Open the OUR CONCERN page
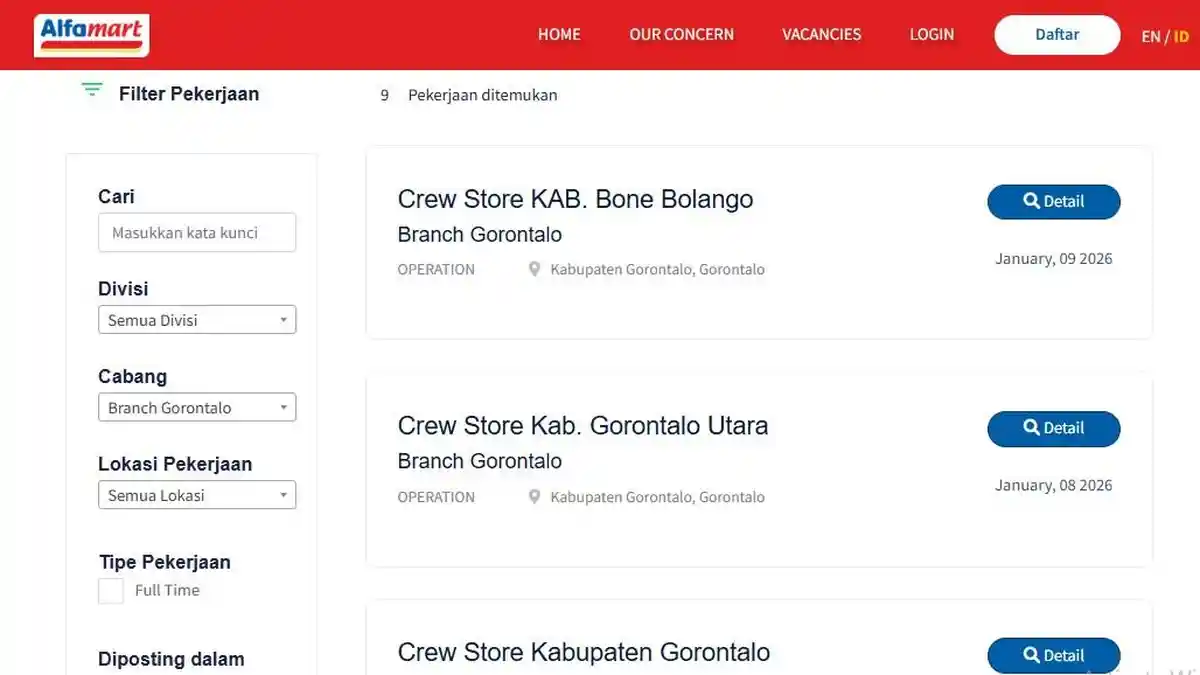This screenshot has height=675, width=1200. [681, 34]
